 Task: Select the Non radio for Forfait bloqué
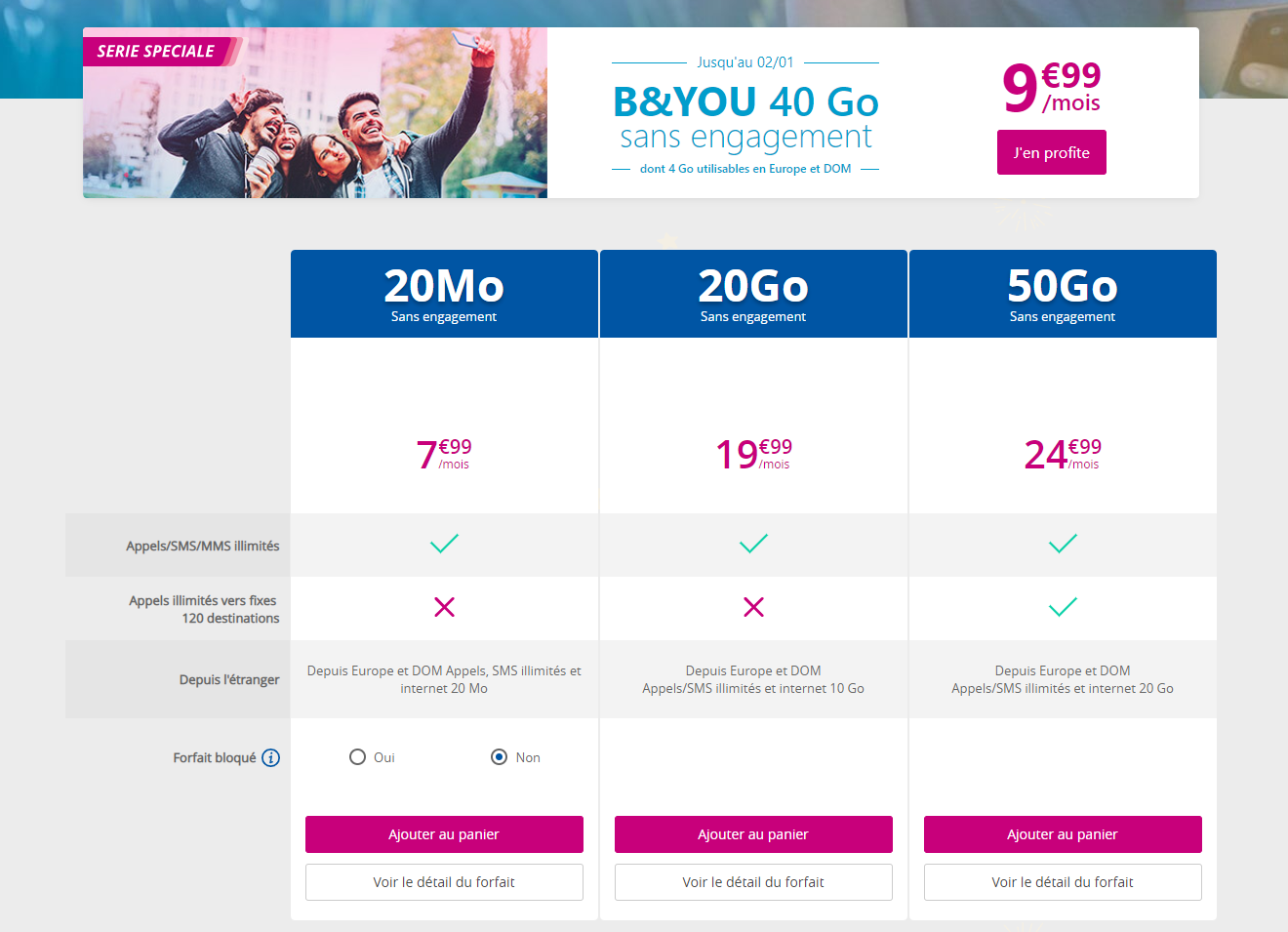[499, 757]
